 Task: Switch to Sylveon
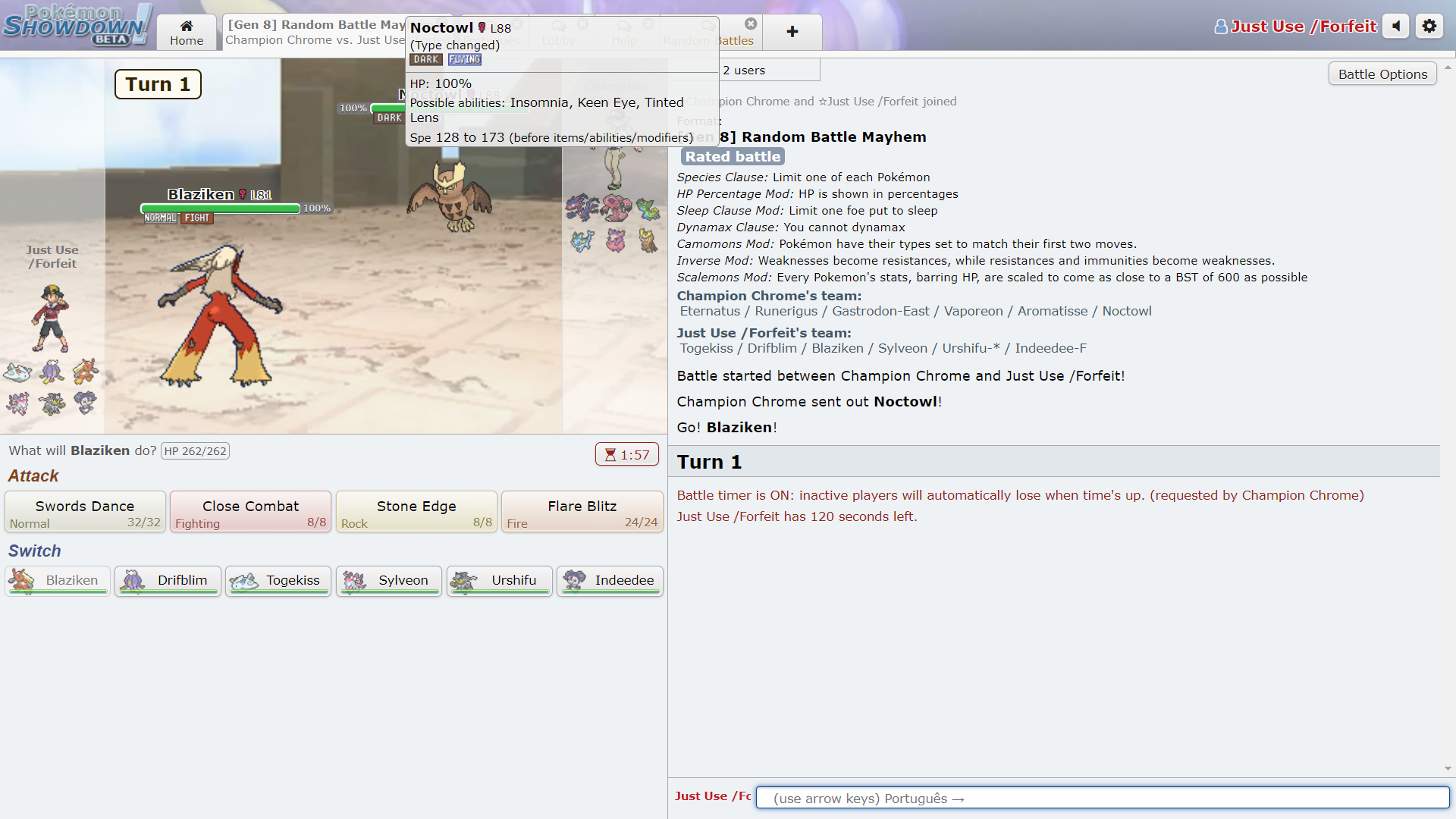pyautogui.click(x=389, y=581)
